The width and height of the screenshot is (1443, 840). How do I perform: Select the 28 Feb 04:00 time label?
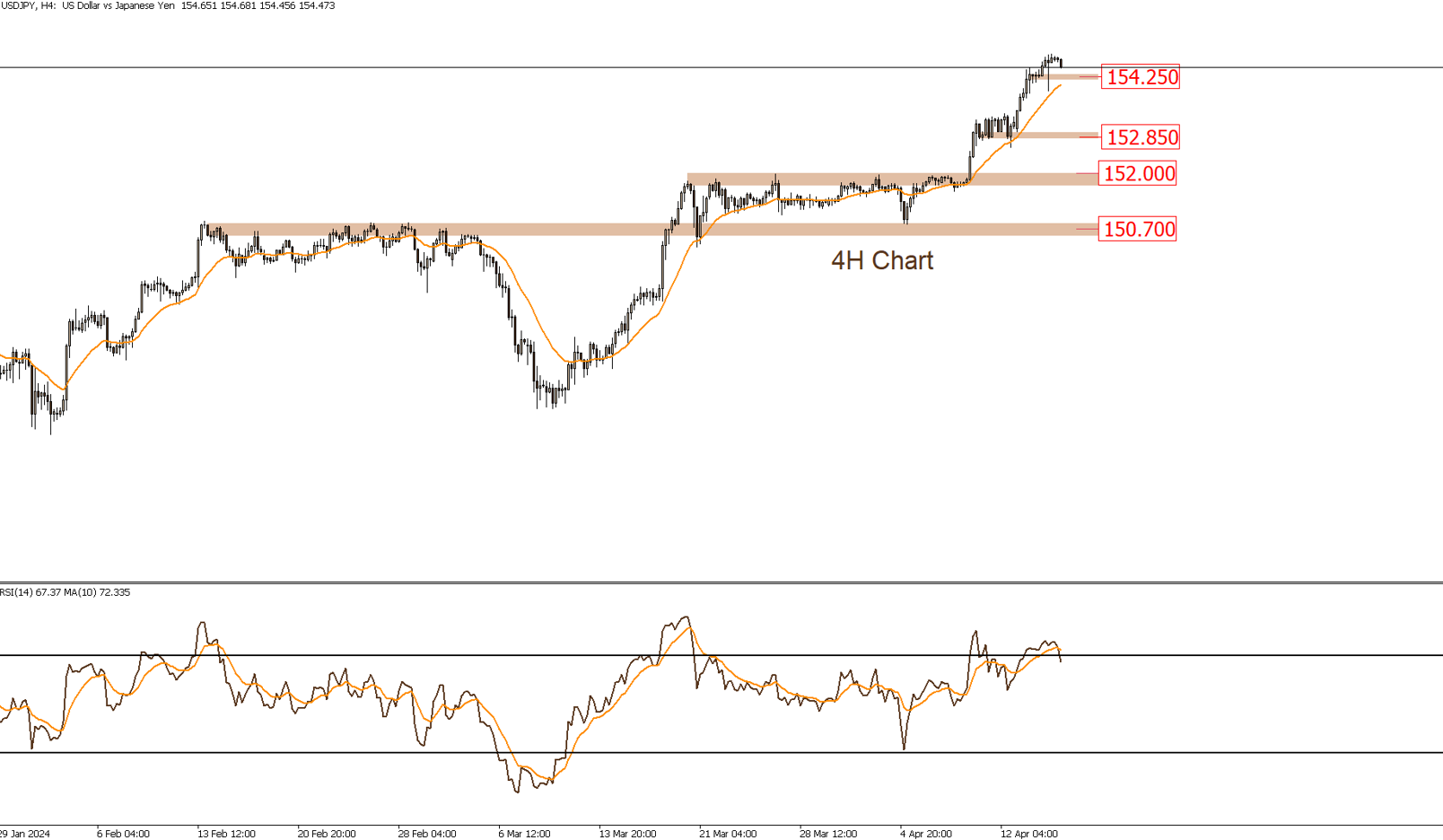click(427, 834)
